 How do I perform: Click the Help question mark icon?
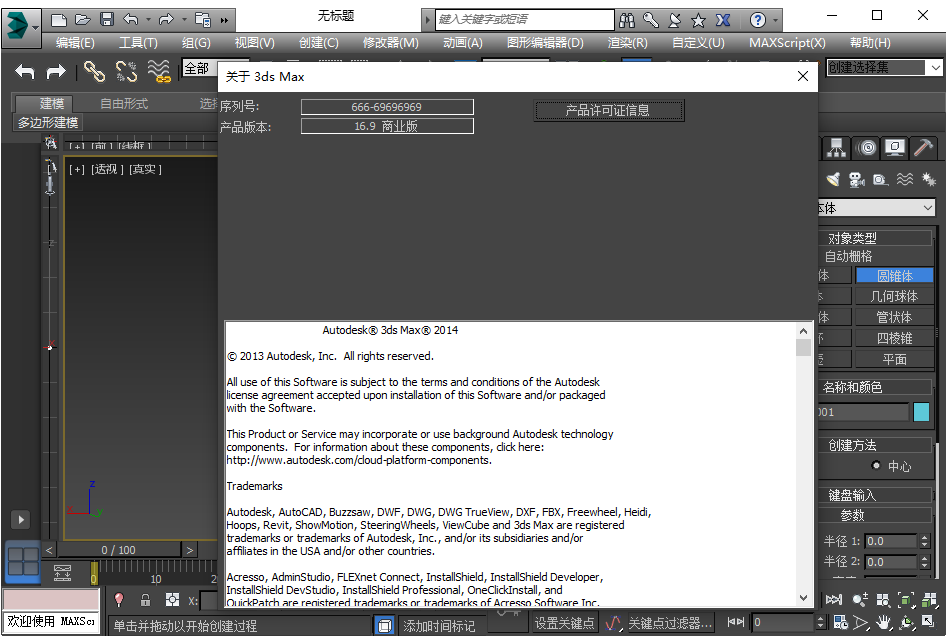757,21
